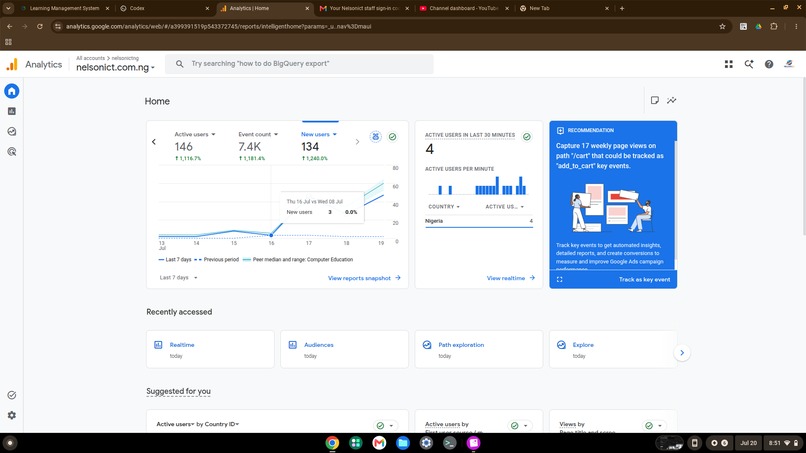Open nelsonict.com.ng property selector

[x=115, y=67]
